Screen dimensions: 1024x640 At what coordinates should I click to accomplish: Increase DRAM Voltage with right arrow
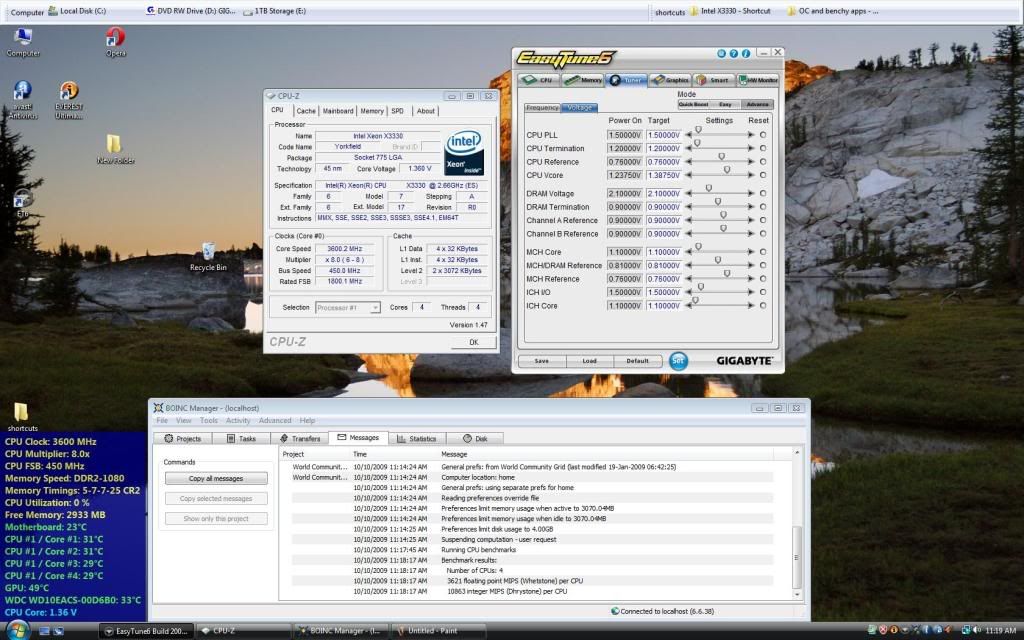click(751, 193)
